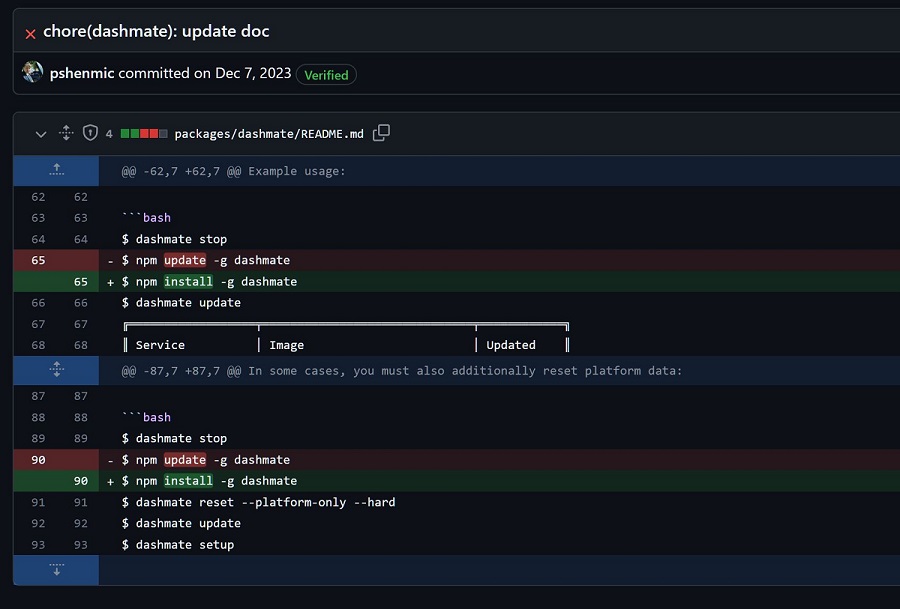The width and height of the screenshot is (900, 609).
Task: Open the packages/dashmate/README.md file link
Action: pyautogui.click(x=269, y=134)
